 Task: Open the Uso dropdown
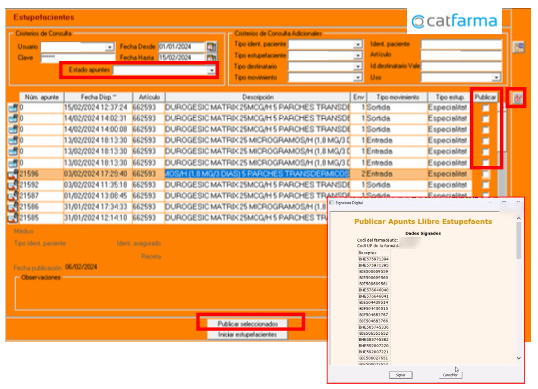pyautogui.click(x=496, y=78)
